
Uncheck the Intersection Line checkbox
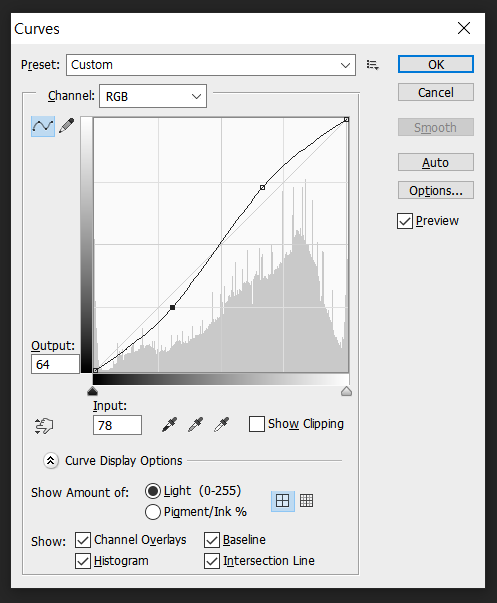212,561
